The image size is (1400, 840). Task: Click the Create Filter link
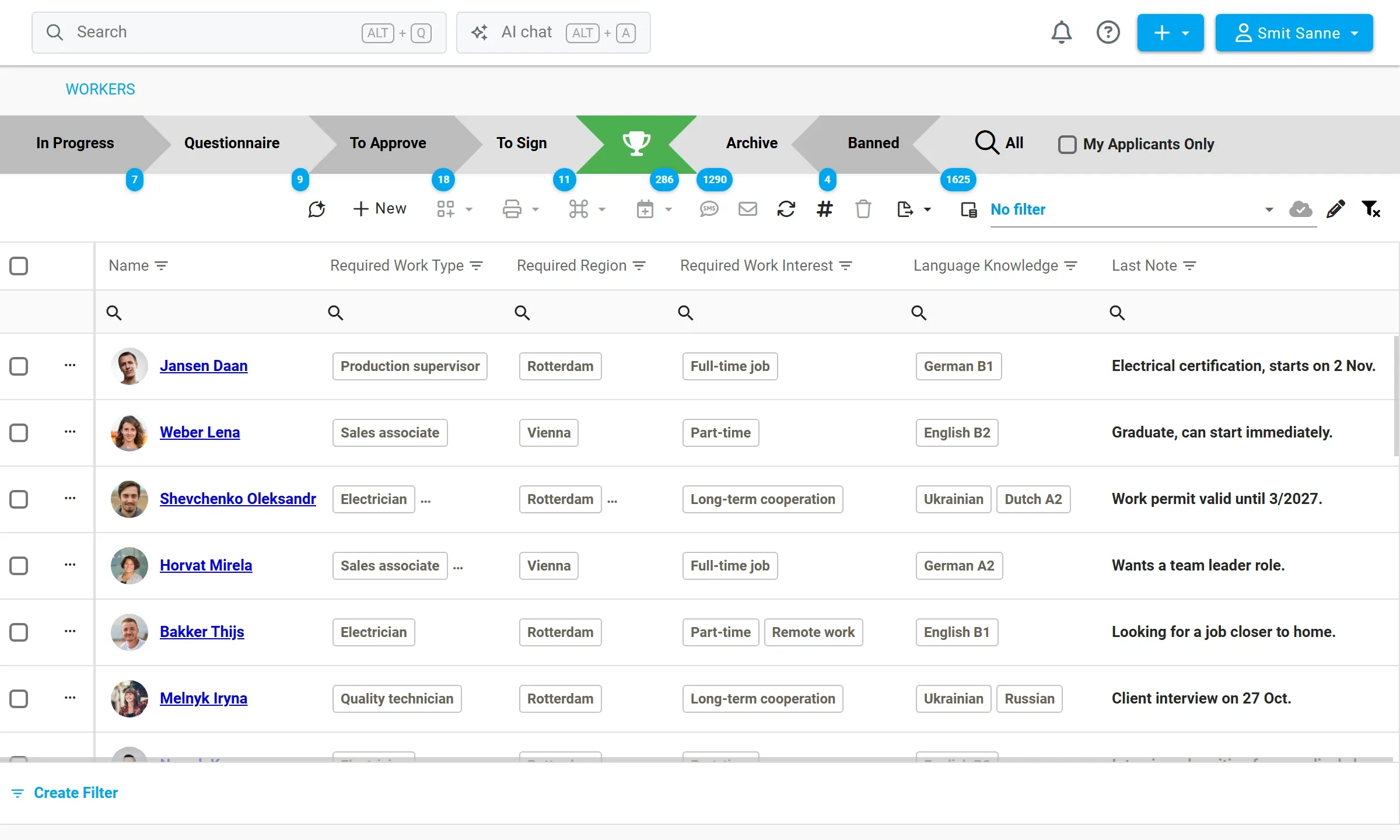click(x=65, y=793)
